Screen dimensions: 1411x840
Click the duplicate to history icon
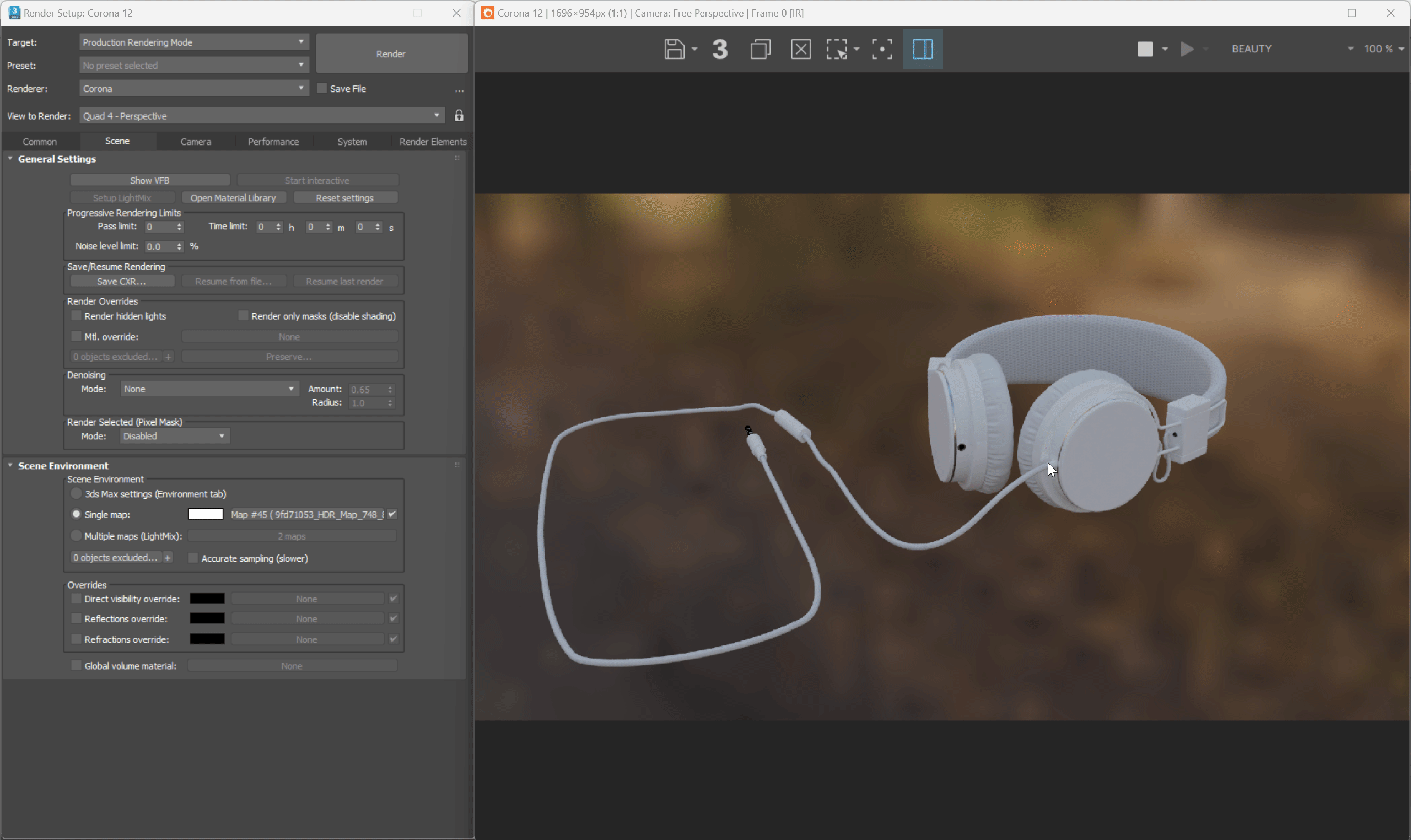760,49
